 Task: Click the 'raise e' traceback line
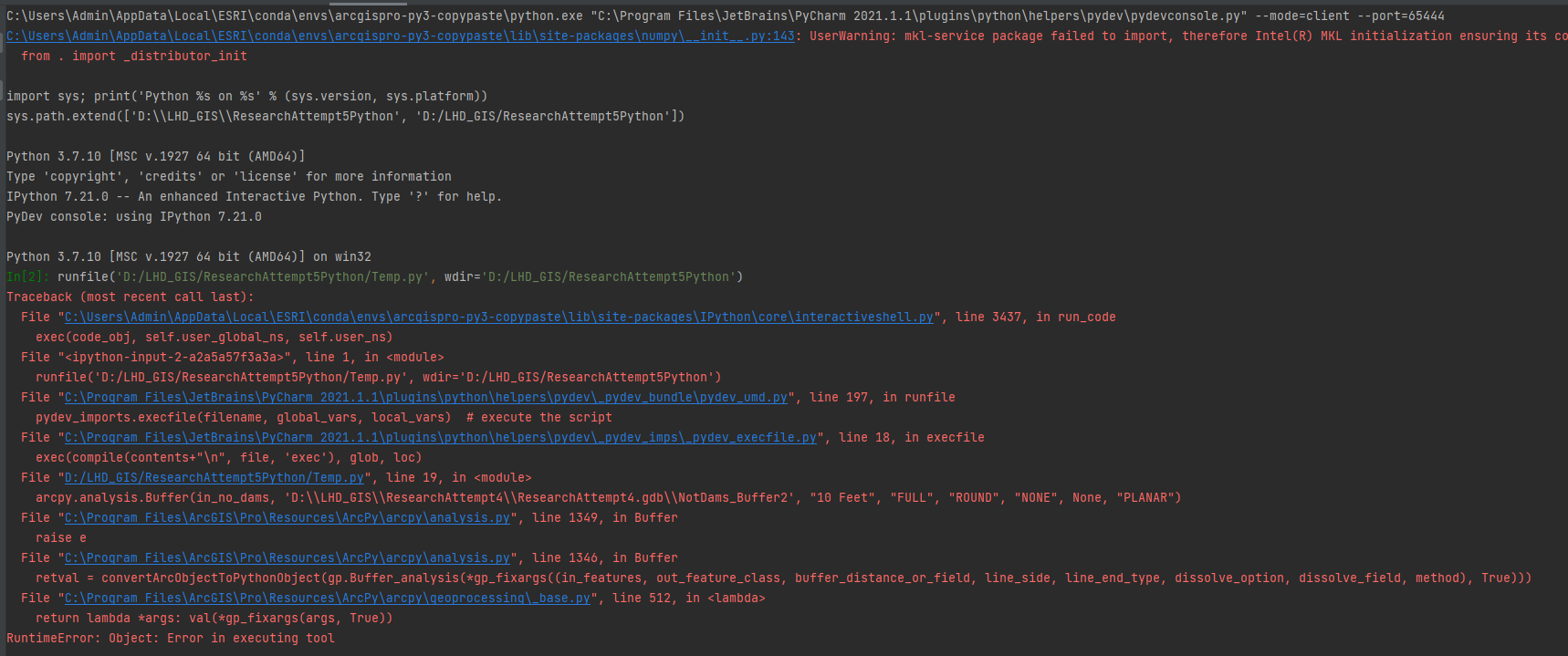[60, 537]
